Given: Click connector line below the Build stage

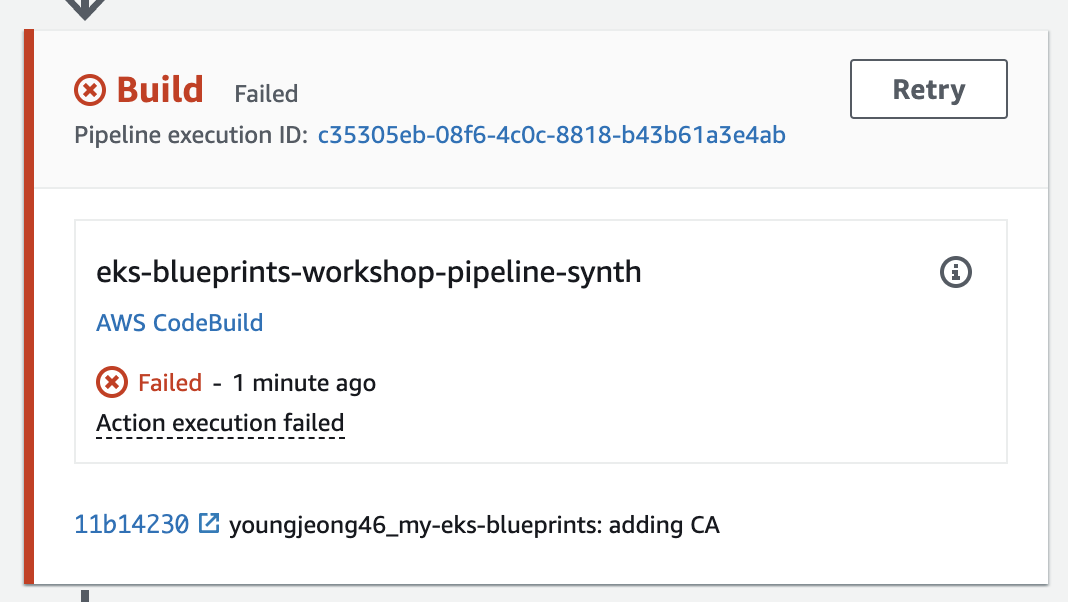Looking at the screenshot, I should [x=85, y=595].
